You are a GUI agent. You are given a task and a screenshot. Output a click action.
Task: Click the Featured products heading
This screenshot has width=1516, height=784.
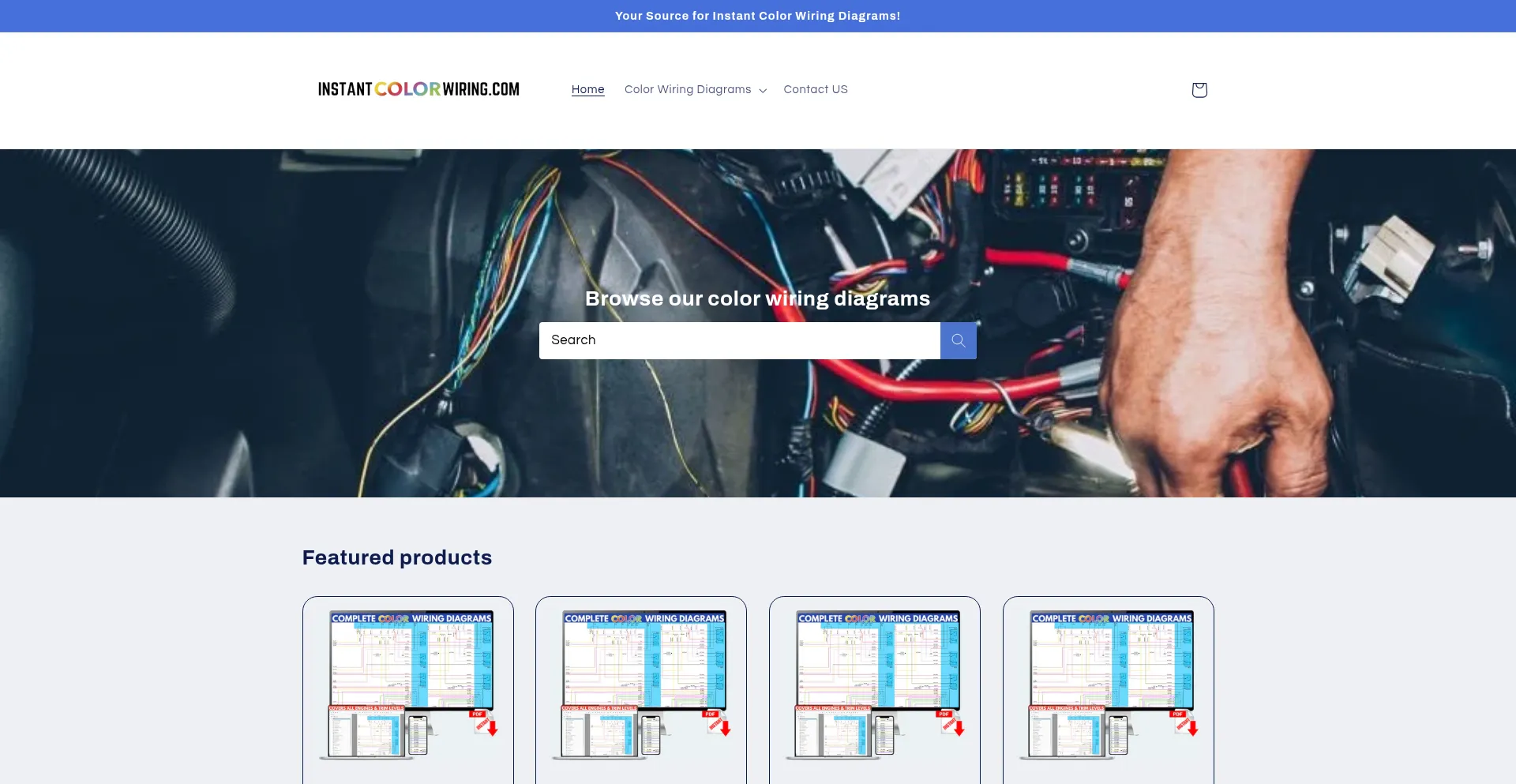396,557
